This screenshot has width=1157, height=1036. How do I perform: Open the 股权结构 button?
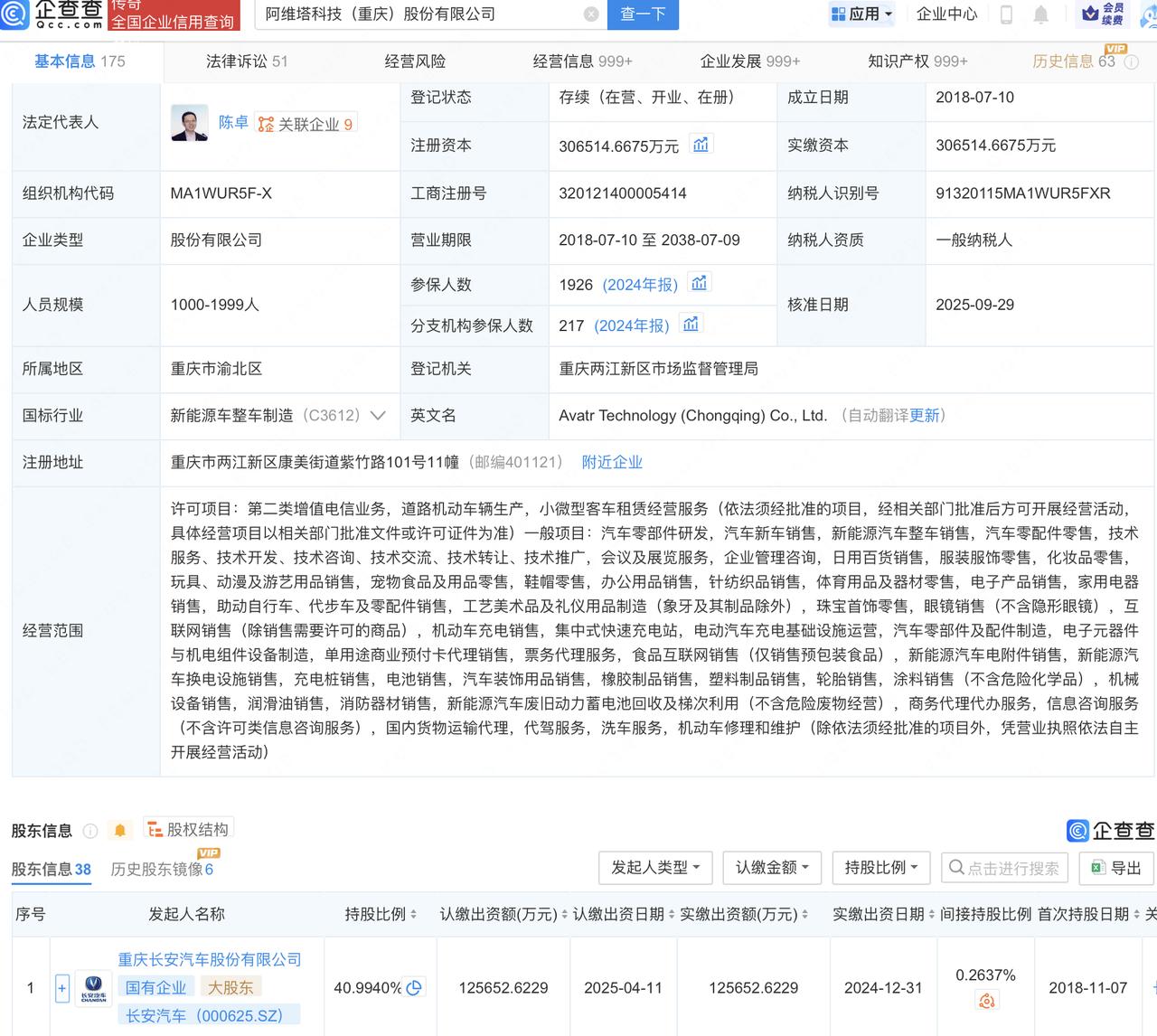[x=188, y=829]
